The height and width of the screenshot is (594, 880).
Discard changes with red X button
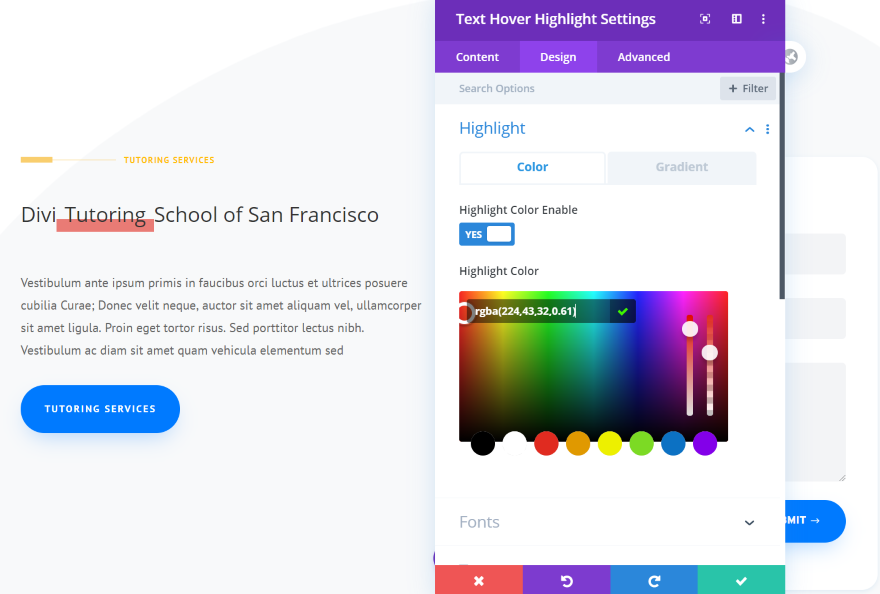pyautogui.click(x=479, y=580)
